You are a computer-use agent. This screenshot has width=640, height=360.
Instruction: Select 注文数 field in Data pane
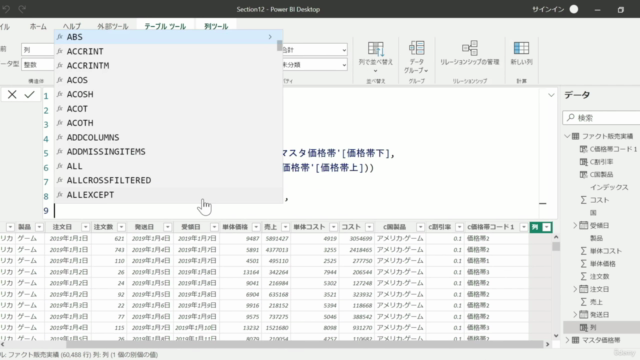595,276
